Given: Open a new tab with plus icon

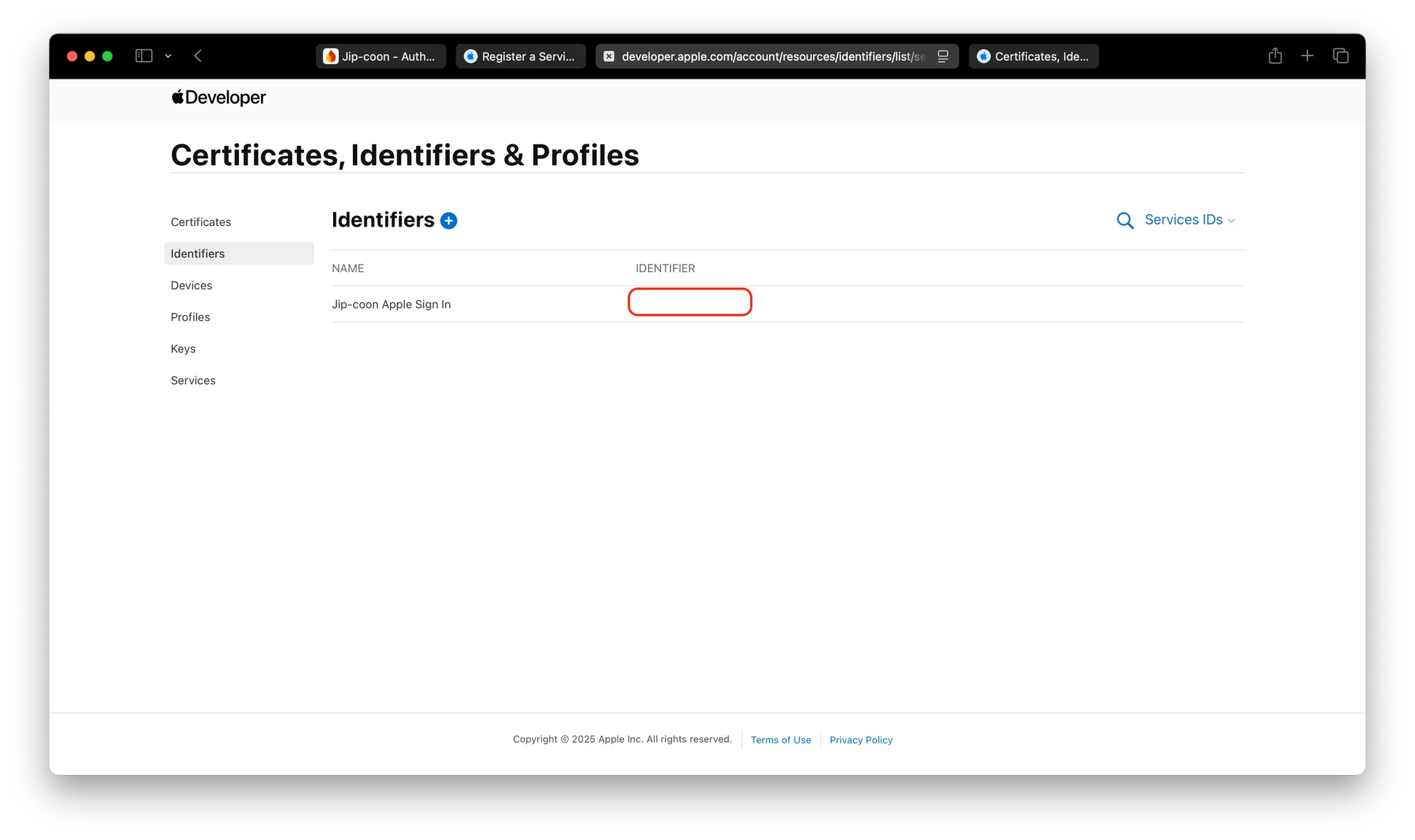Looking at the screenshot, I should pyautogui.click(x=1307, y=56).
